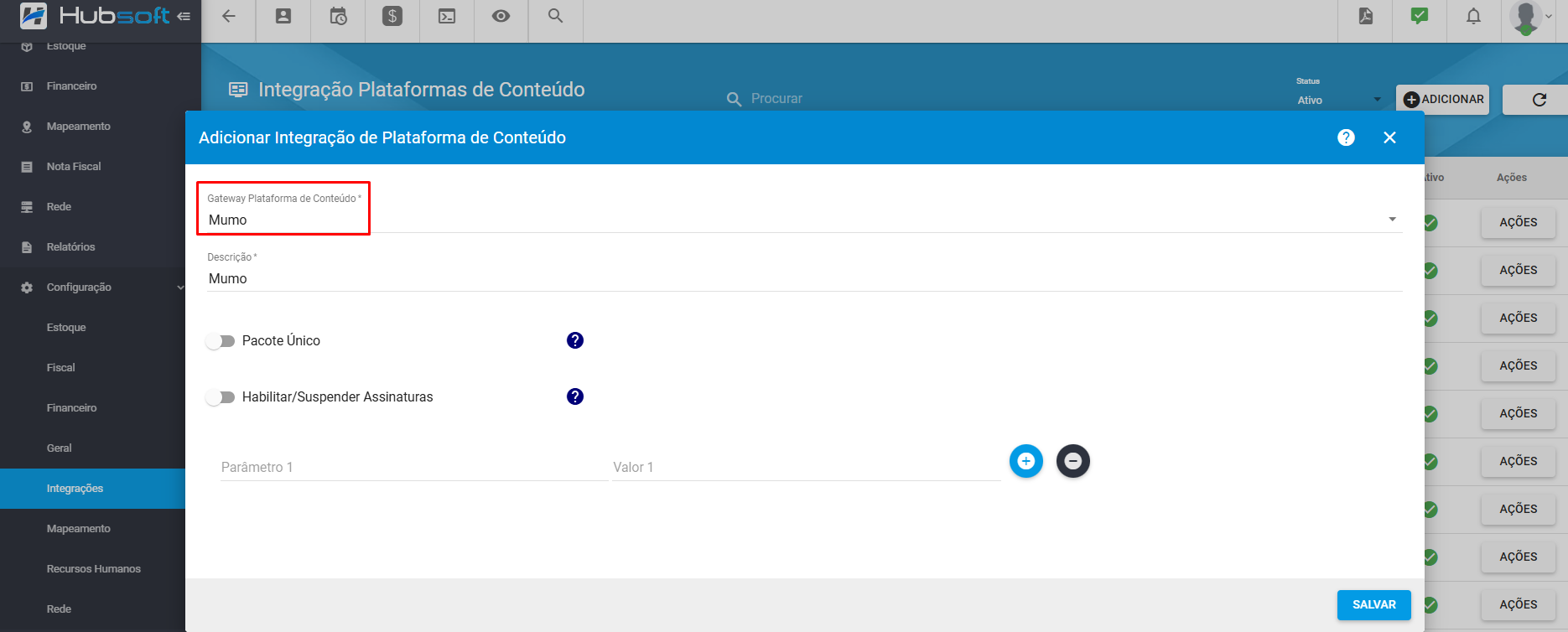Click the Descrição field containing Mumo

(804, 278)
